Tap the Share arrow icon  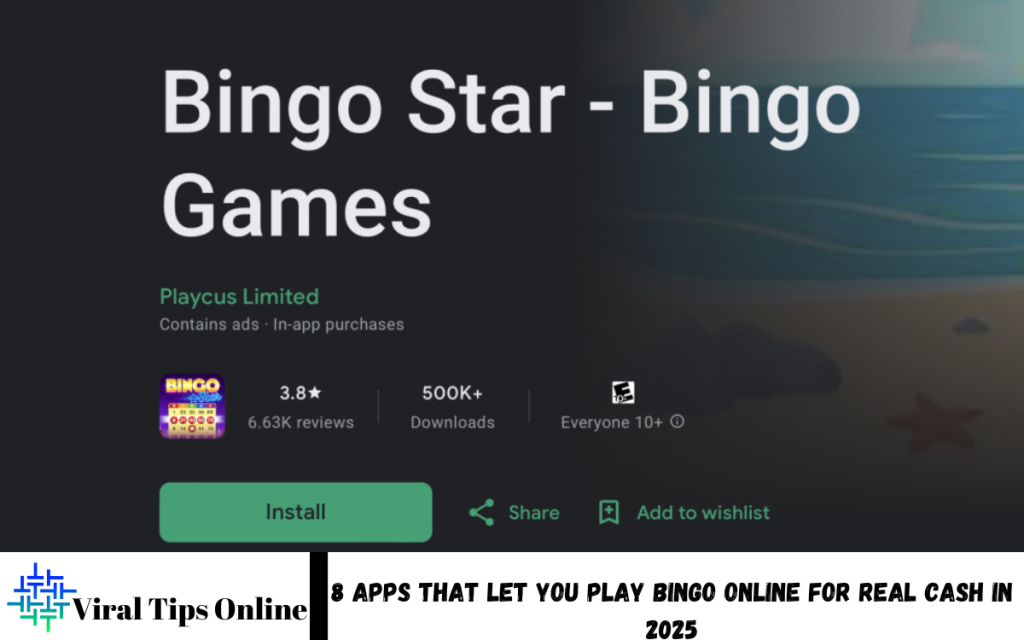click(x=481, y=513)
